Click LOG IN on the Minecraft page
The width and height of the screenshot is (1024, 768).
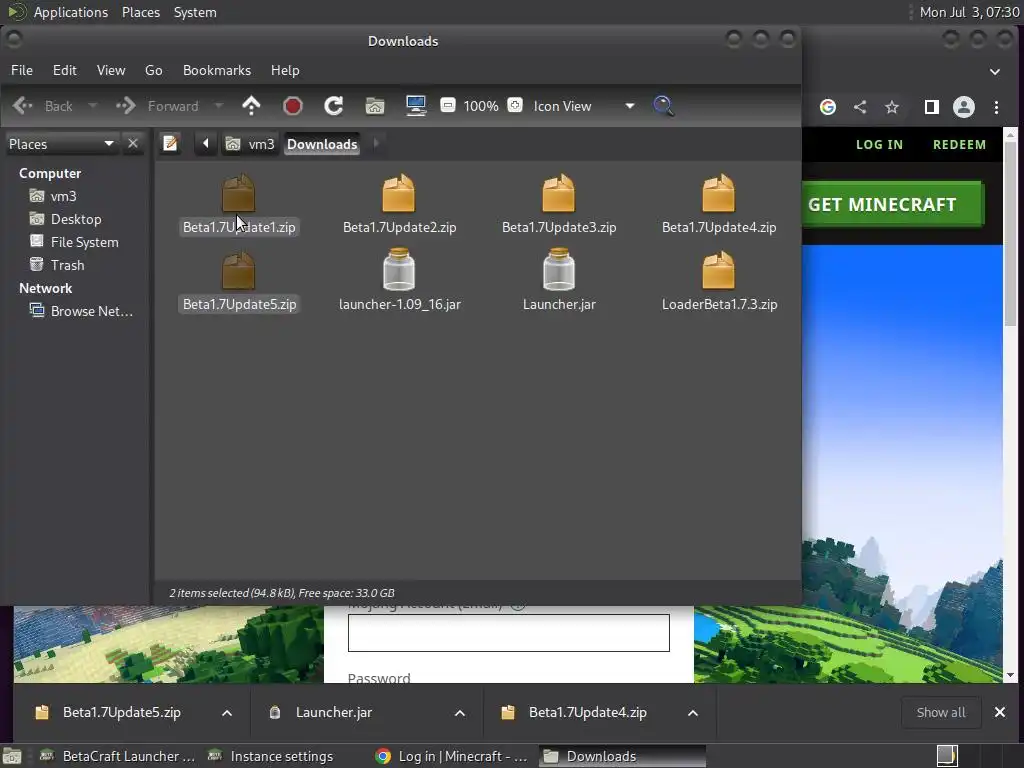click(879, 144)
